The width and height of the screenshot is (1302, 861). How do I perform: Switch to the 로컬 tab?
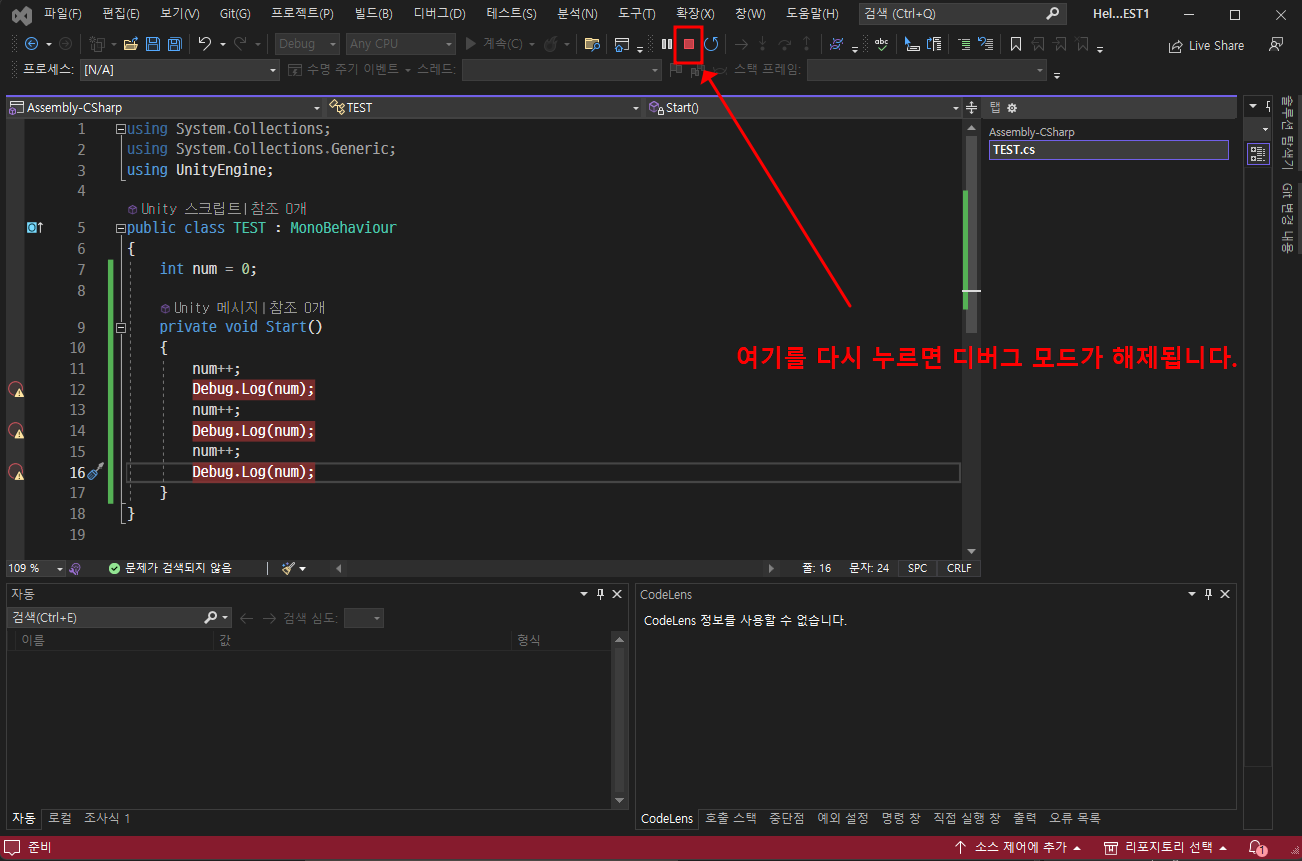coord(60,818)
